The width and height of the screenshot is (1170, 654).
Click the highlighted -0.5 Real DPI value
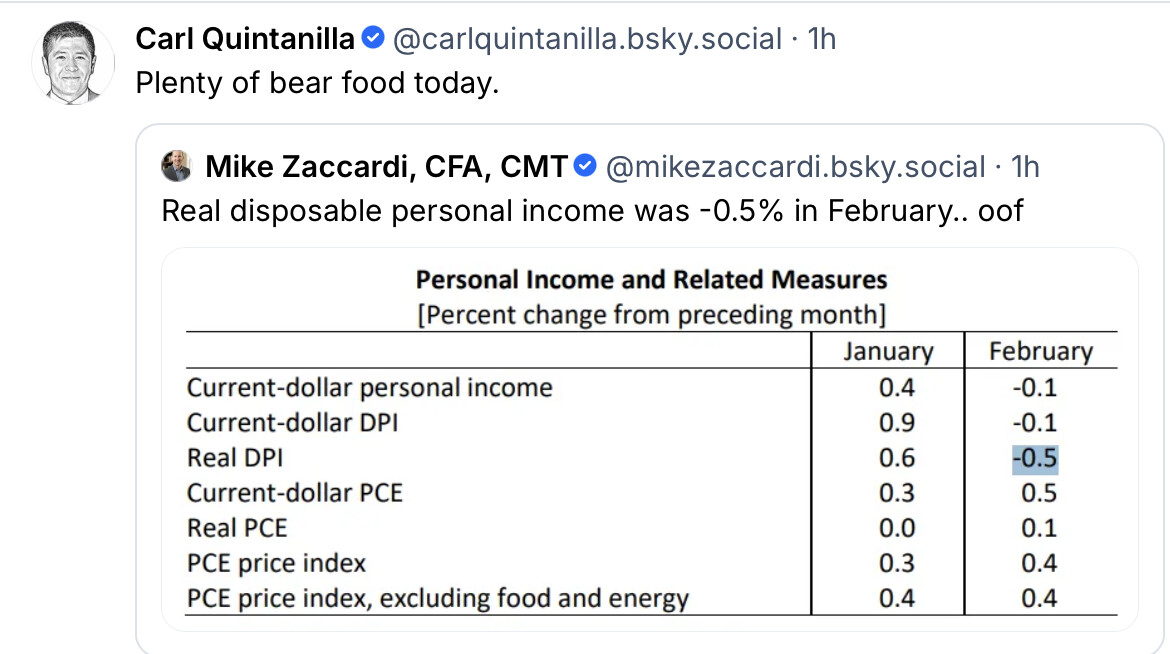click(1035, 458)
